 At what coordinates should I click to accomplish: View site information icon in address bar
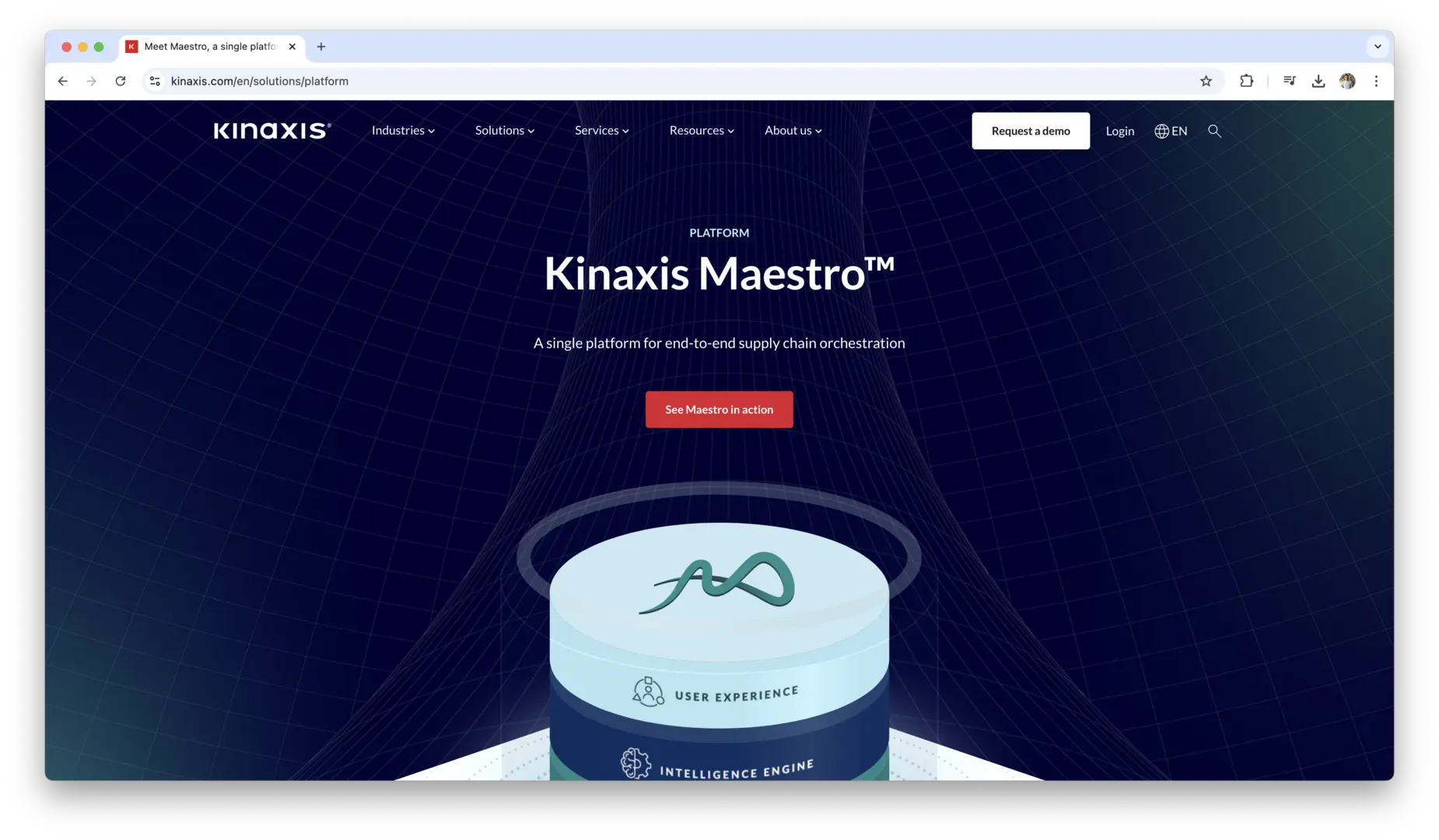tap(155, 81)
